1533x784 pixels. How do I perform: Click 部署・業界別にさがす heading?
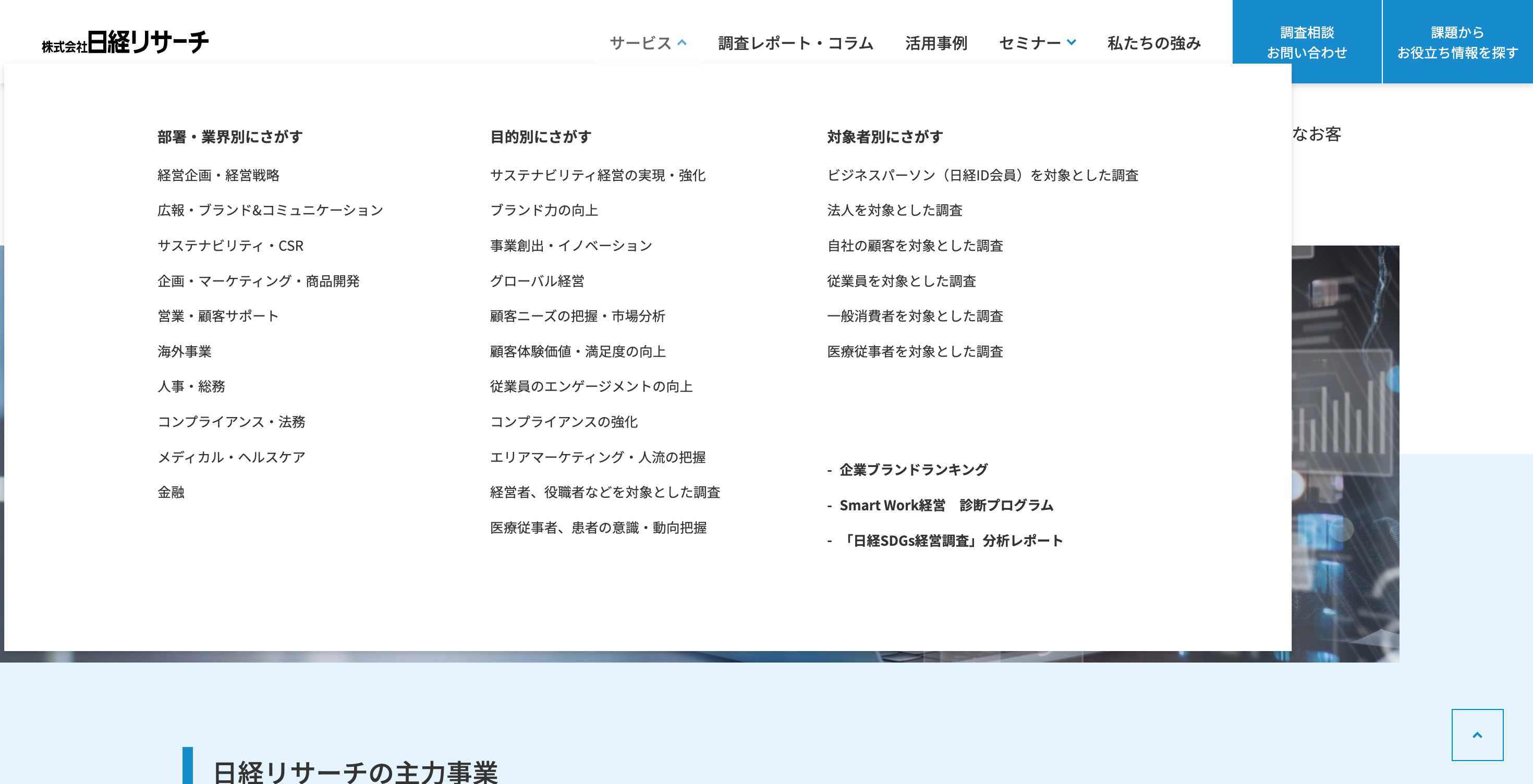coord(230,137)
